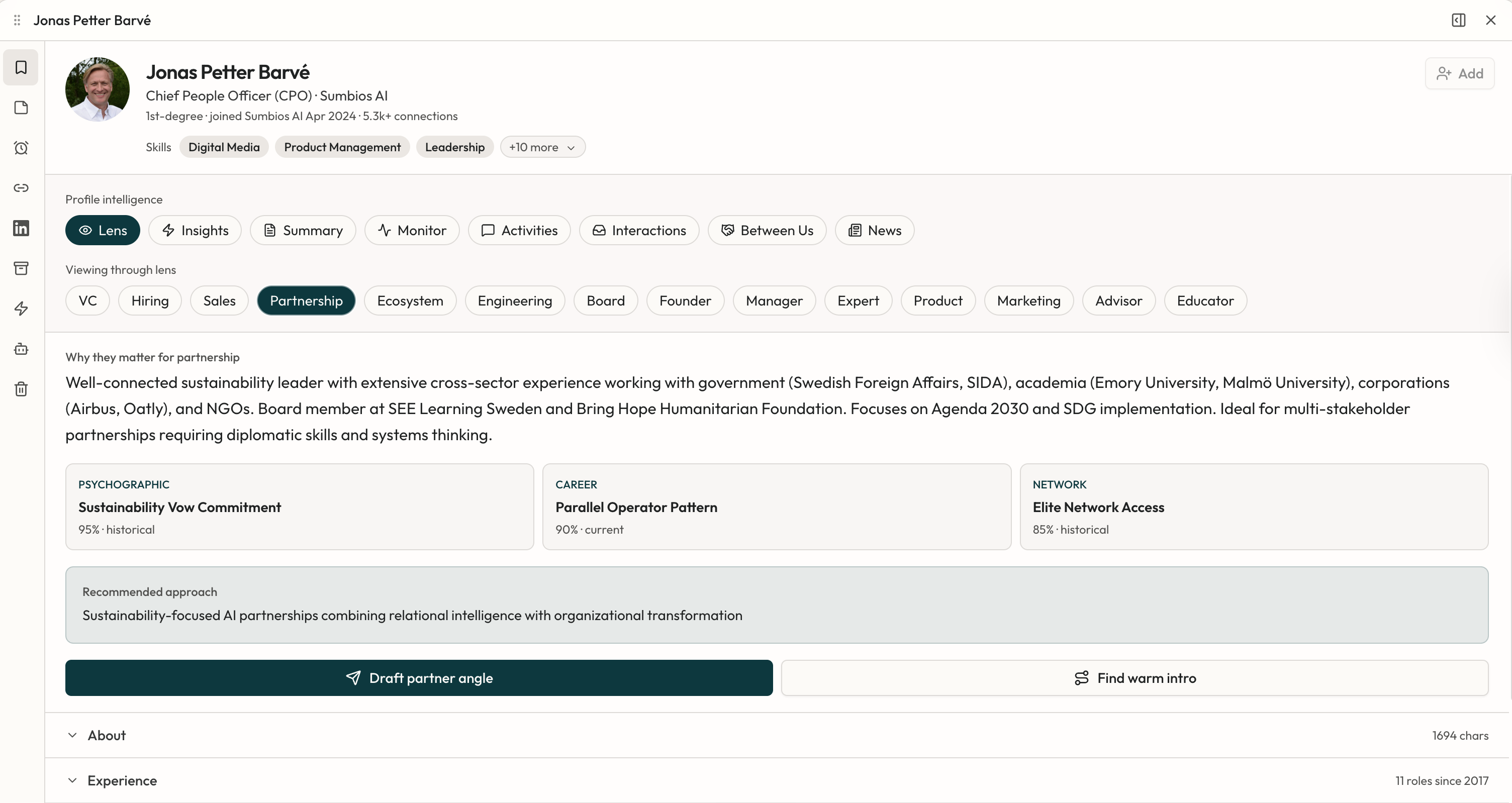Click the Product Management skill tag
1512x803 pixels.
click(x=342, y=147)
